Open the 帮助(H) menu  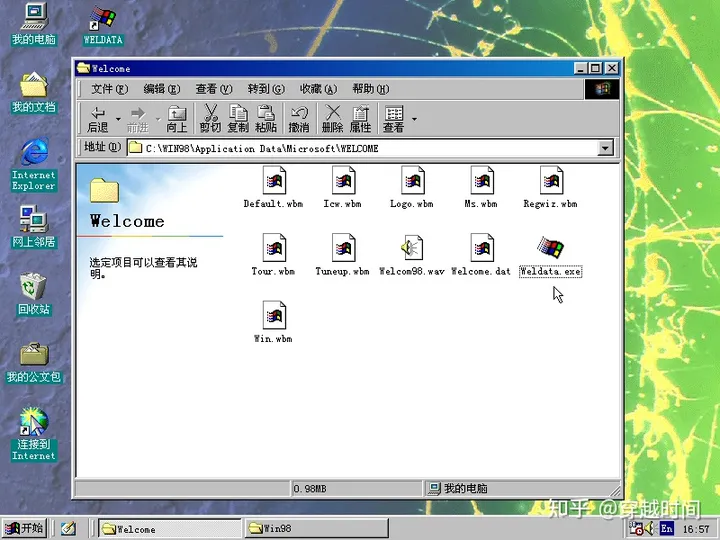pyautogui.click(x=371, y=89)
